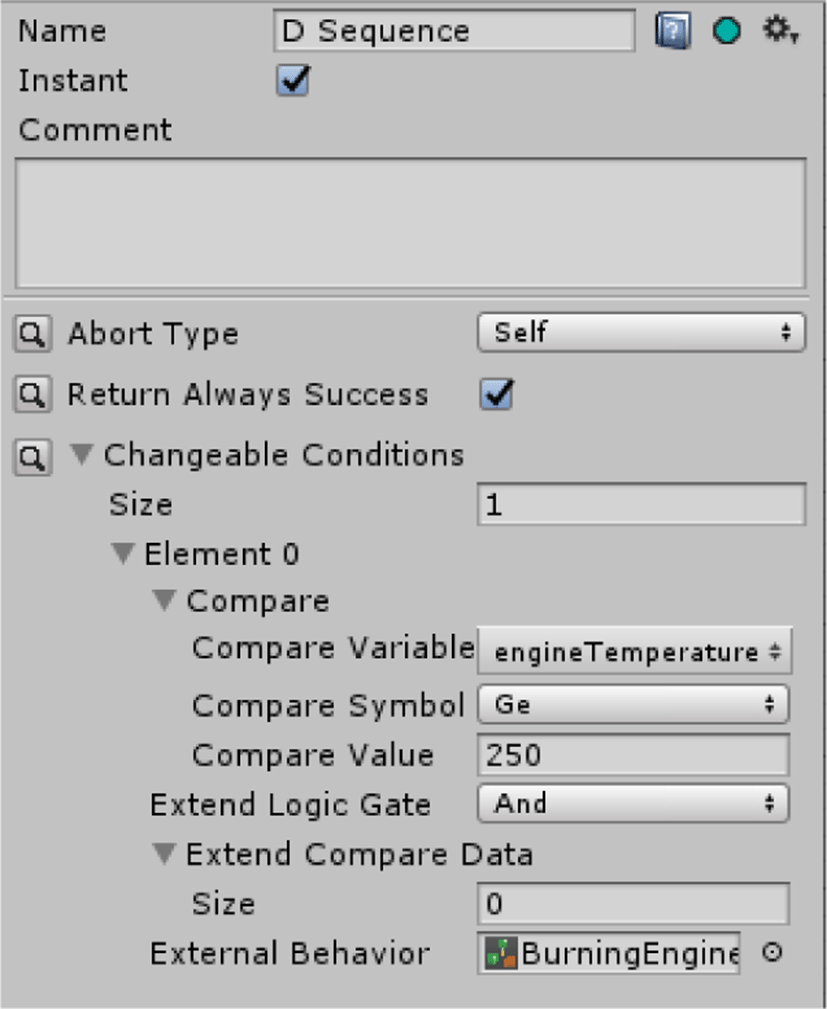Collapse the Changeable Conditions foldout

[x=82, y=454]
